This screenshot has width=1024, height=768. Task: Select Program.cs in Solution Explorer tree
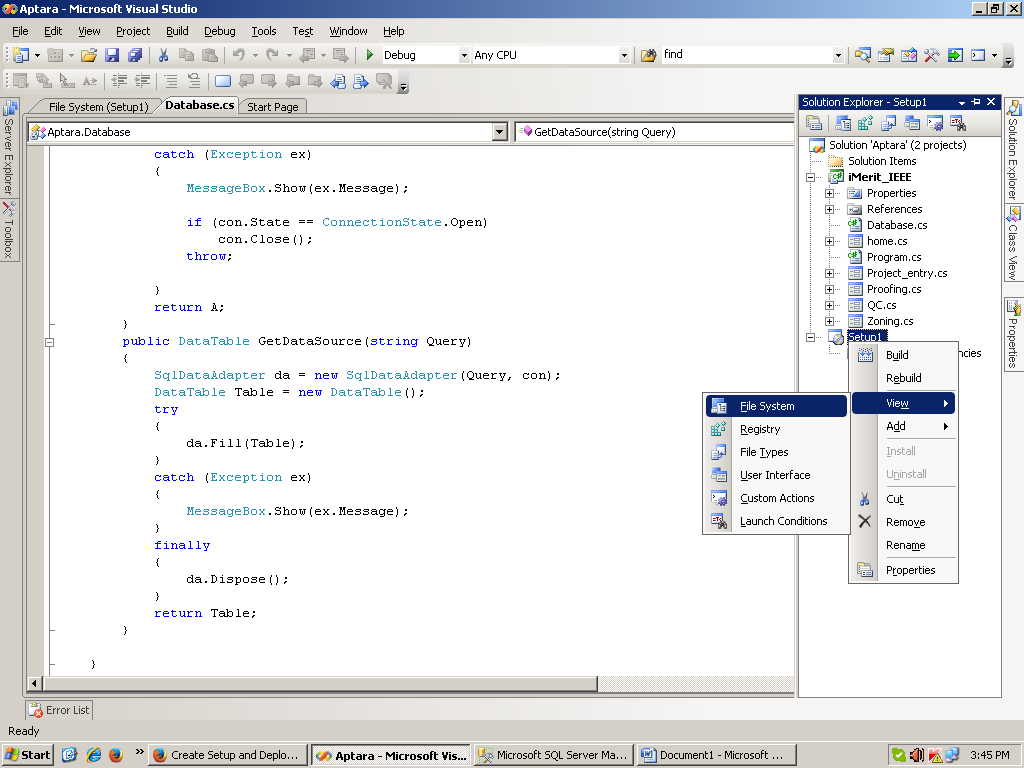[894, 257]
